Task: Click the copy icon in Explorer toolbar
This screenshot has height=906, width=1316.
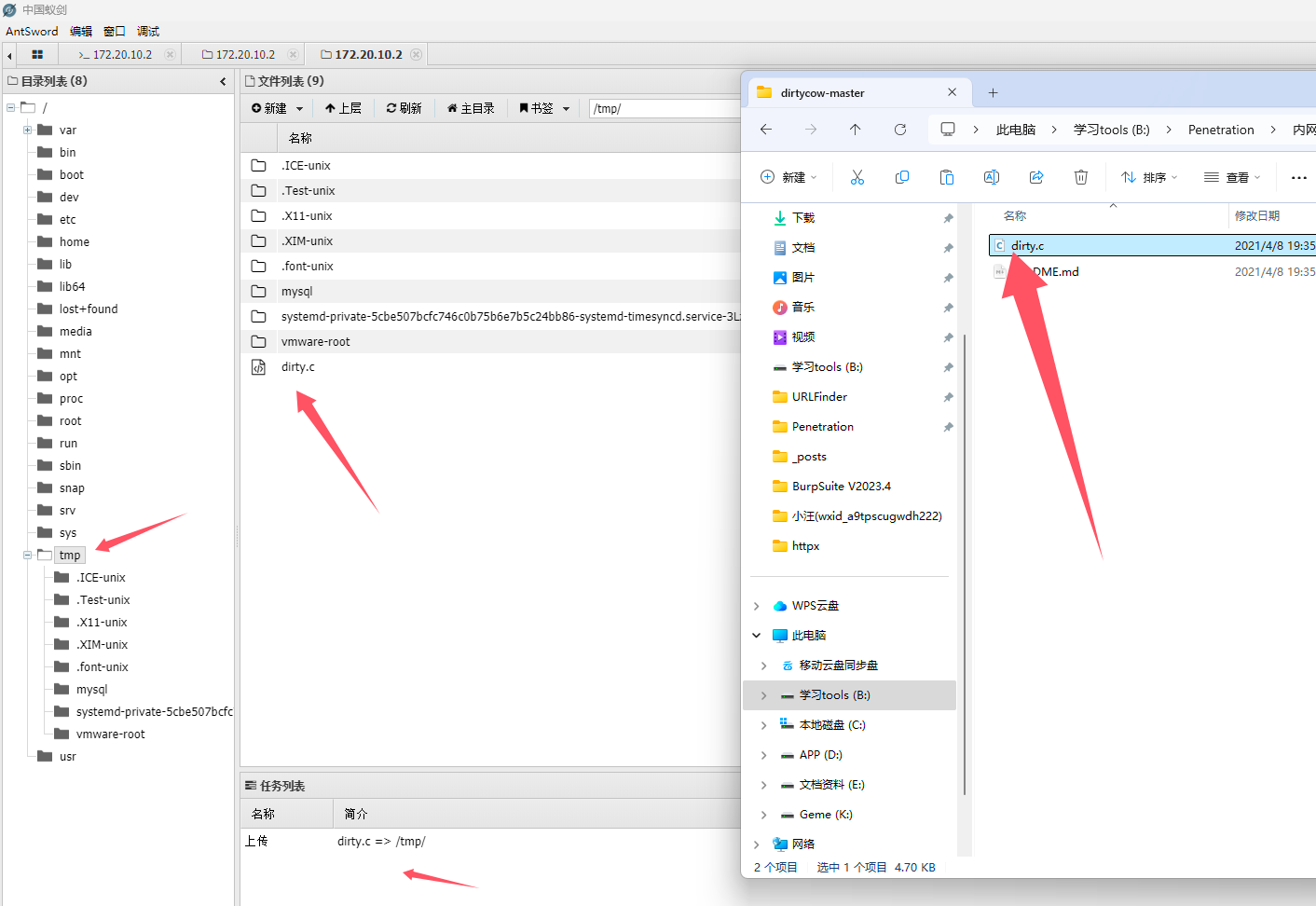Action: tap(901, 177)
